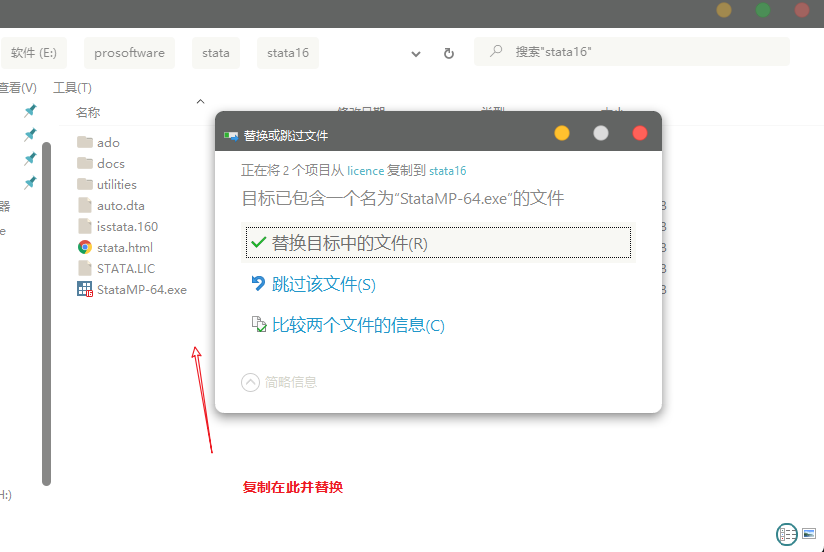Select the StataMP-64.exe file

tap(141, 290)
